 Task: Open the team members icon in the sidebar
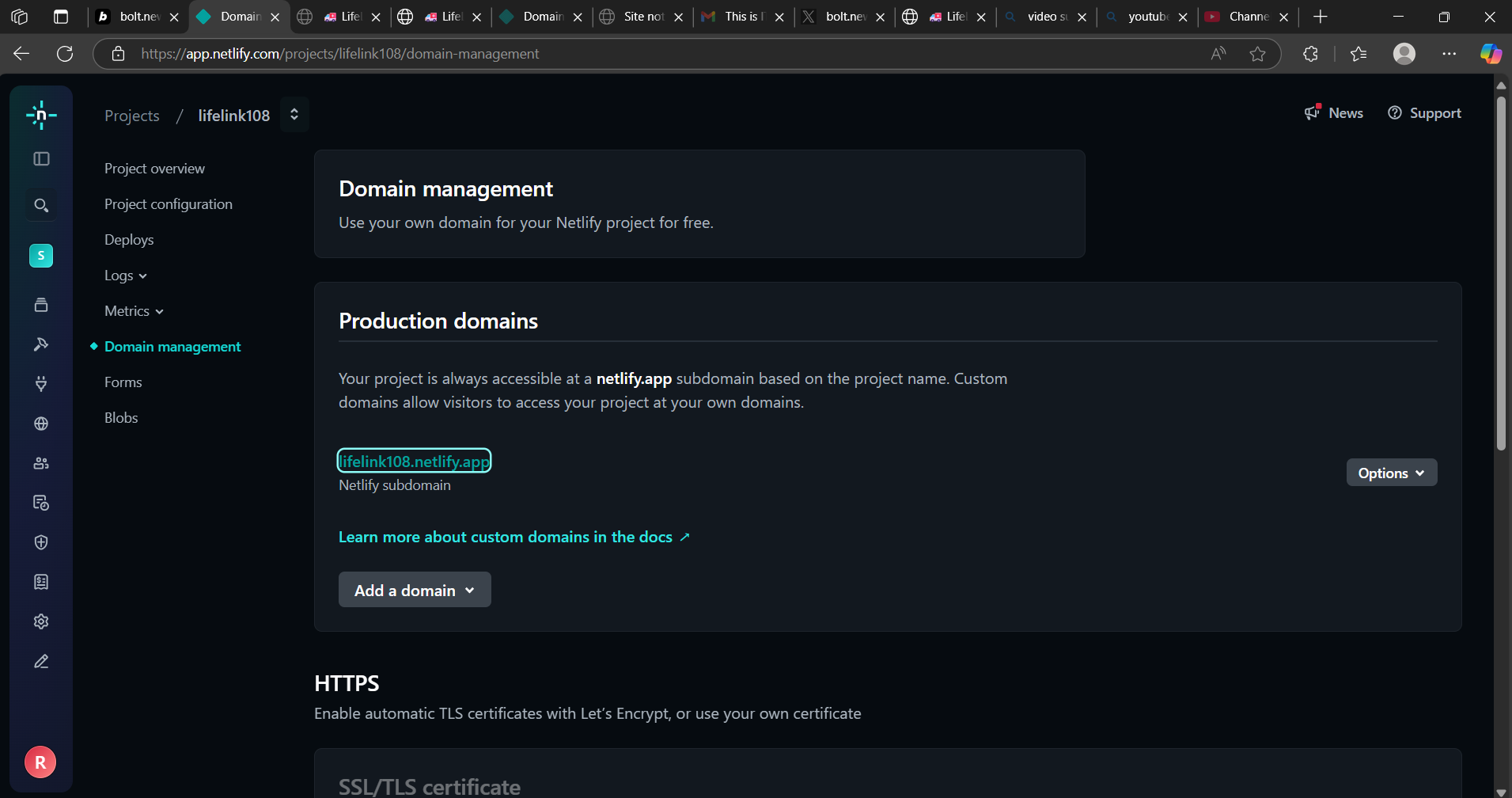pos(41,463)
